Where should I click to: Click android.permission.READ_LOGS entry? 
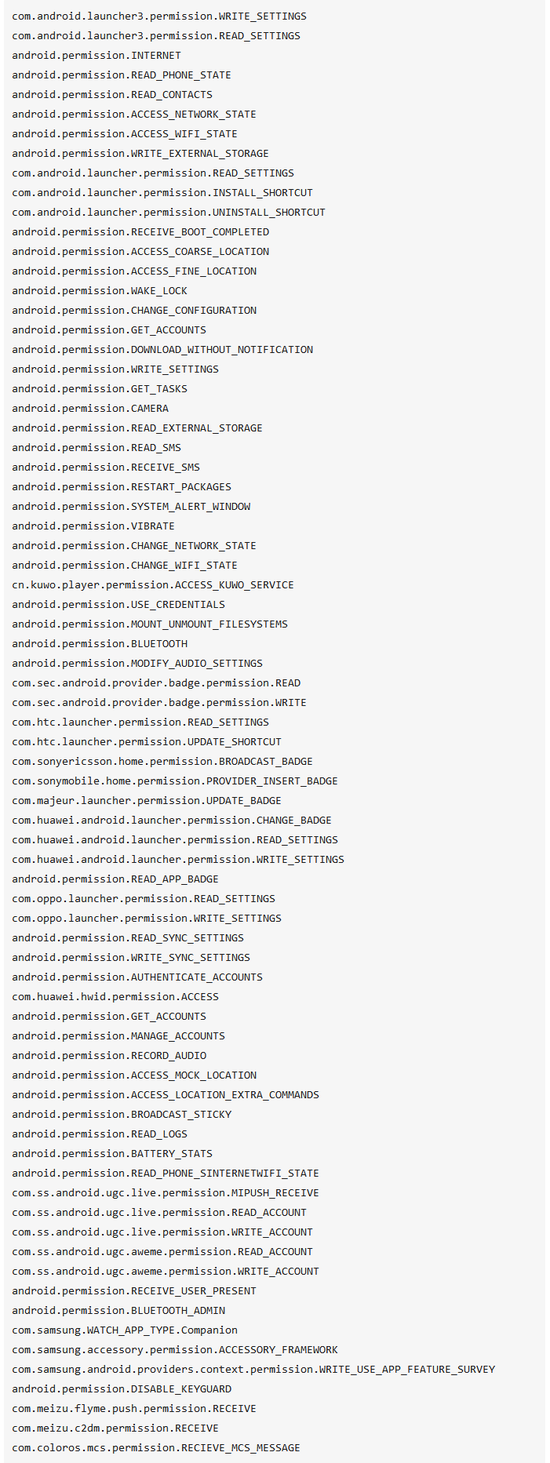click(x=100, y=1134)
